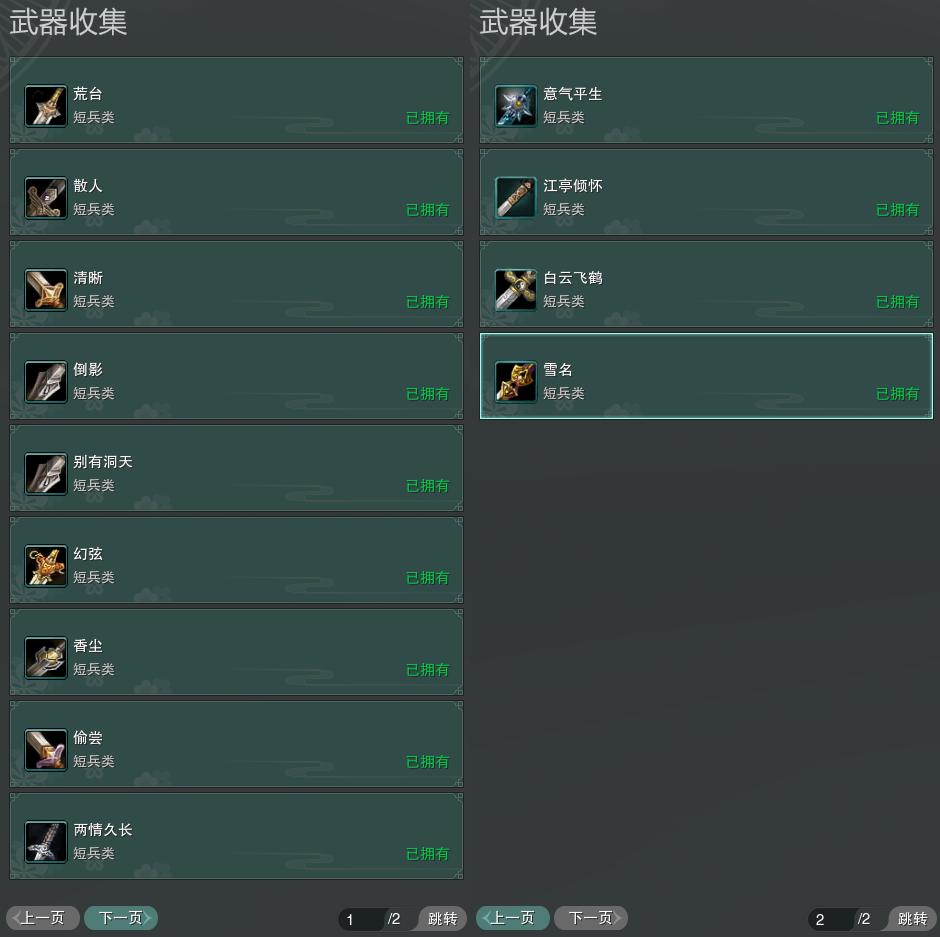
Task: Select the 两情久长 sword icon
Action: click(x=46, y=842)
